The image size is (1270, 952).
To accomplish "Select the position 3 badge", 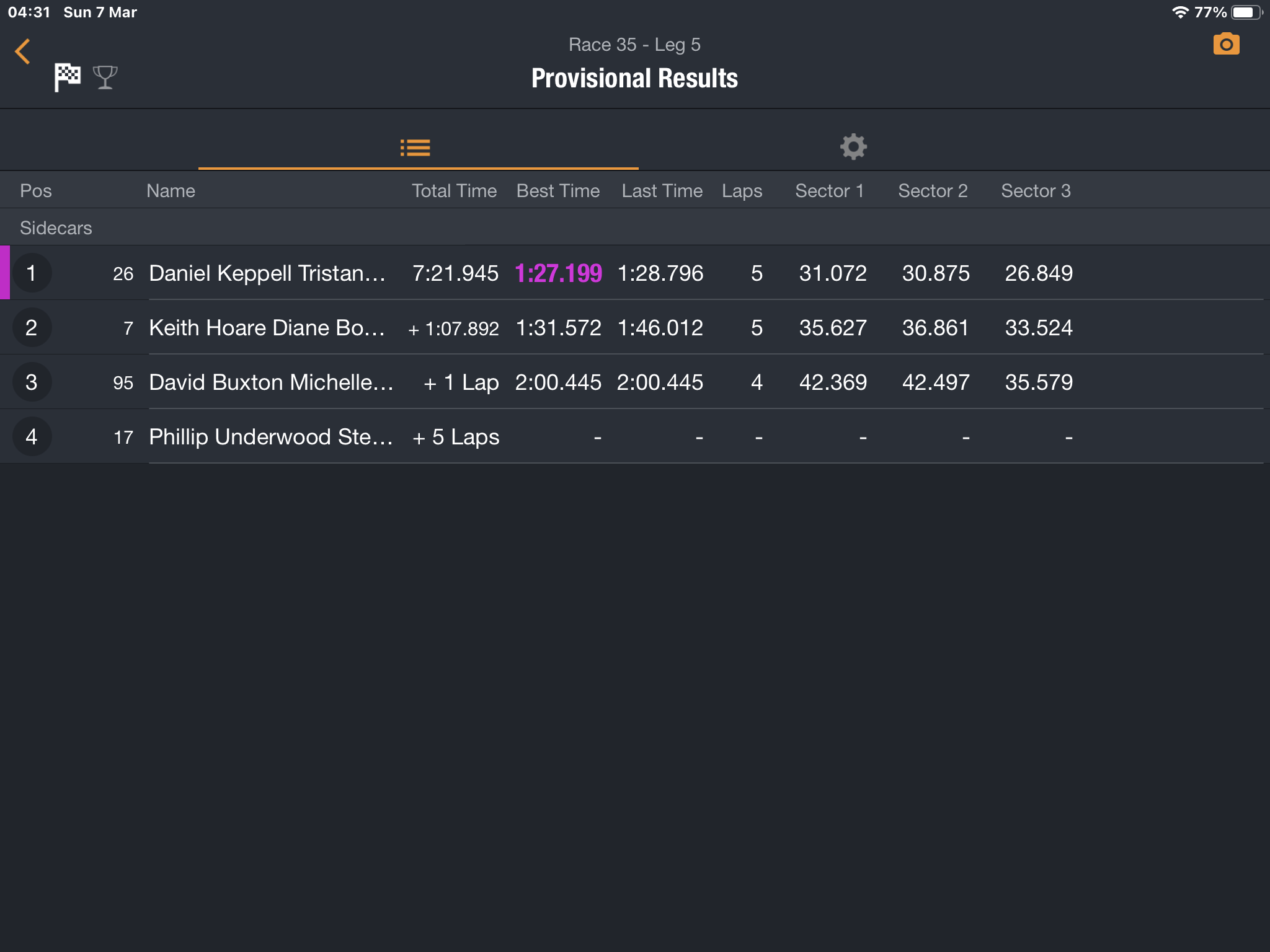I will [x=32, y=382].
